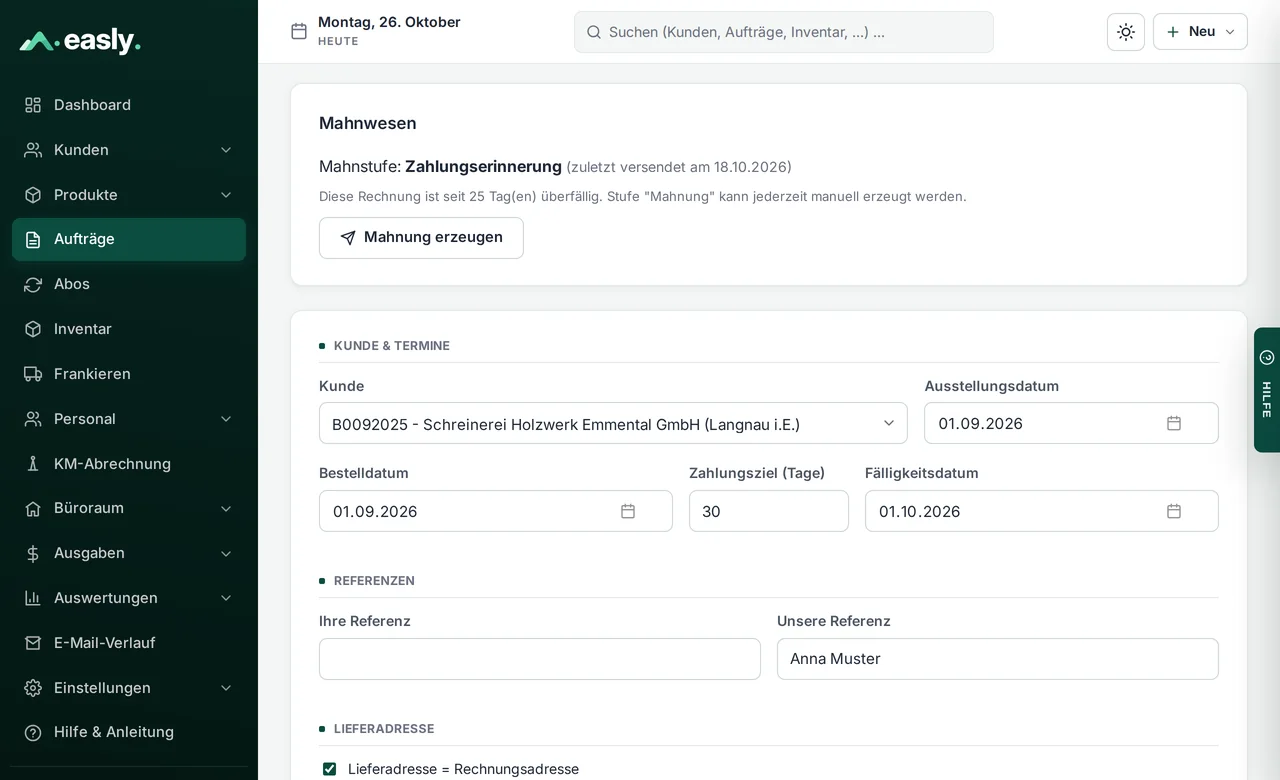Click the Personal users icon
1280x780 pixels.
pos(33,419)
